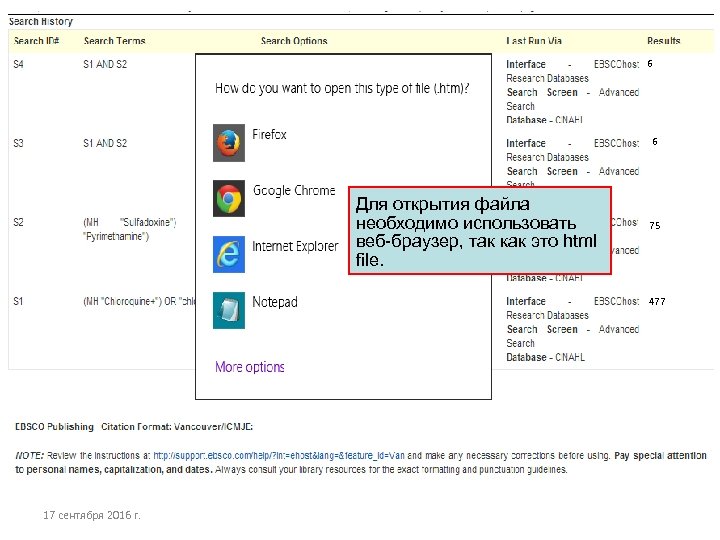Click result count 6 in S4 row
This screenshot has width=720, height=540.
coord(650,63)
